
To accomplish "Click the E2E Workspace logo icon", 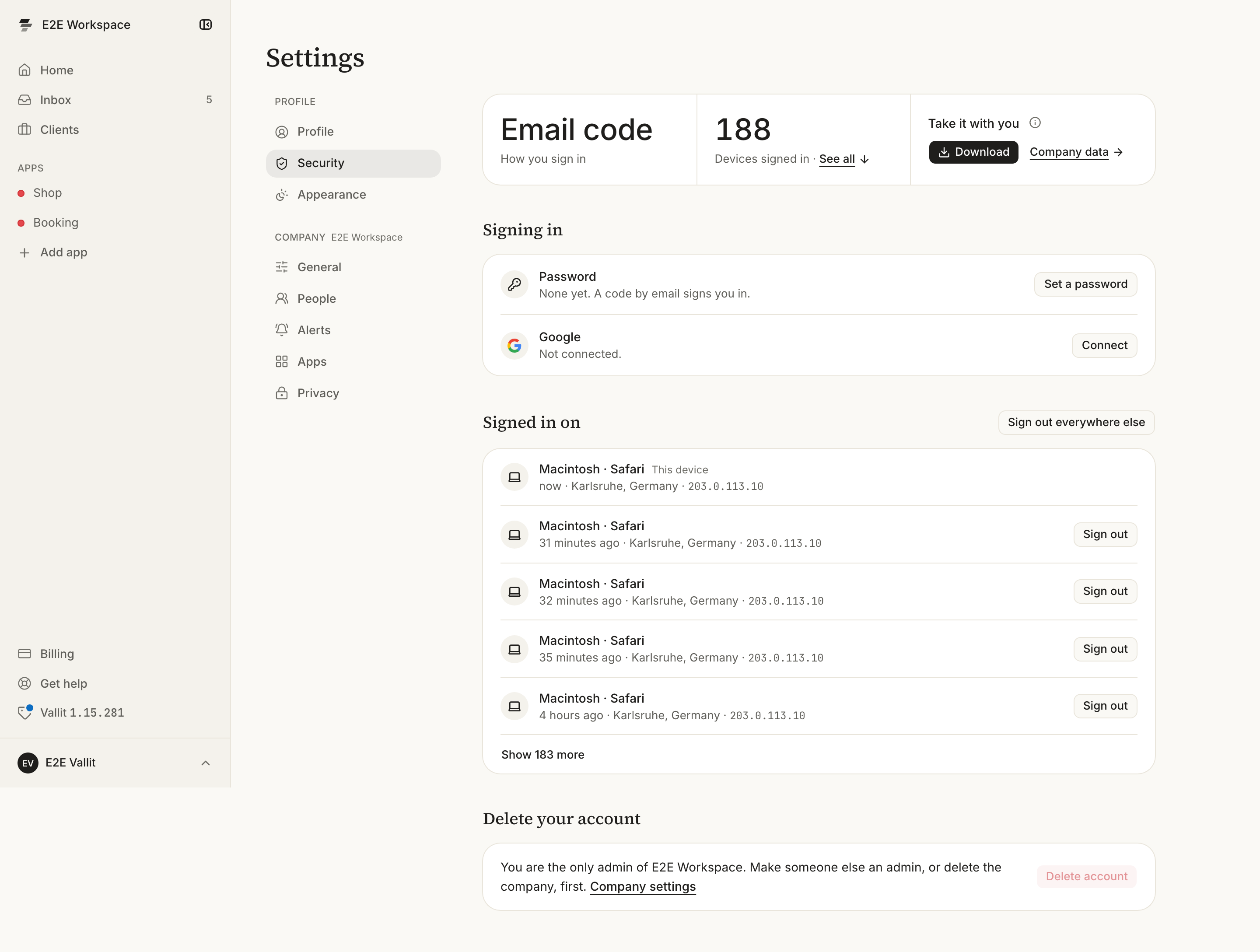I will point(26,25).
